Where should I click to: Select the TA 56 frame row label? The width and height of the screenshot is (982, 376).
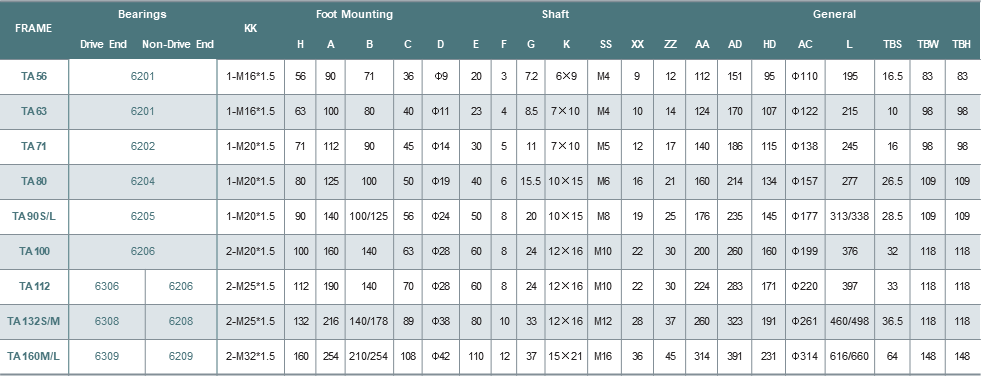point(34,76)
